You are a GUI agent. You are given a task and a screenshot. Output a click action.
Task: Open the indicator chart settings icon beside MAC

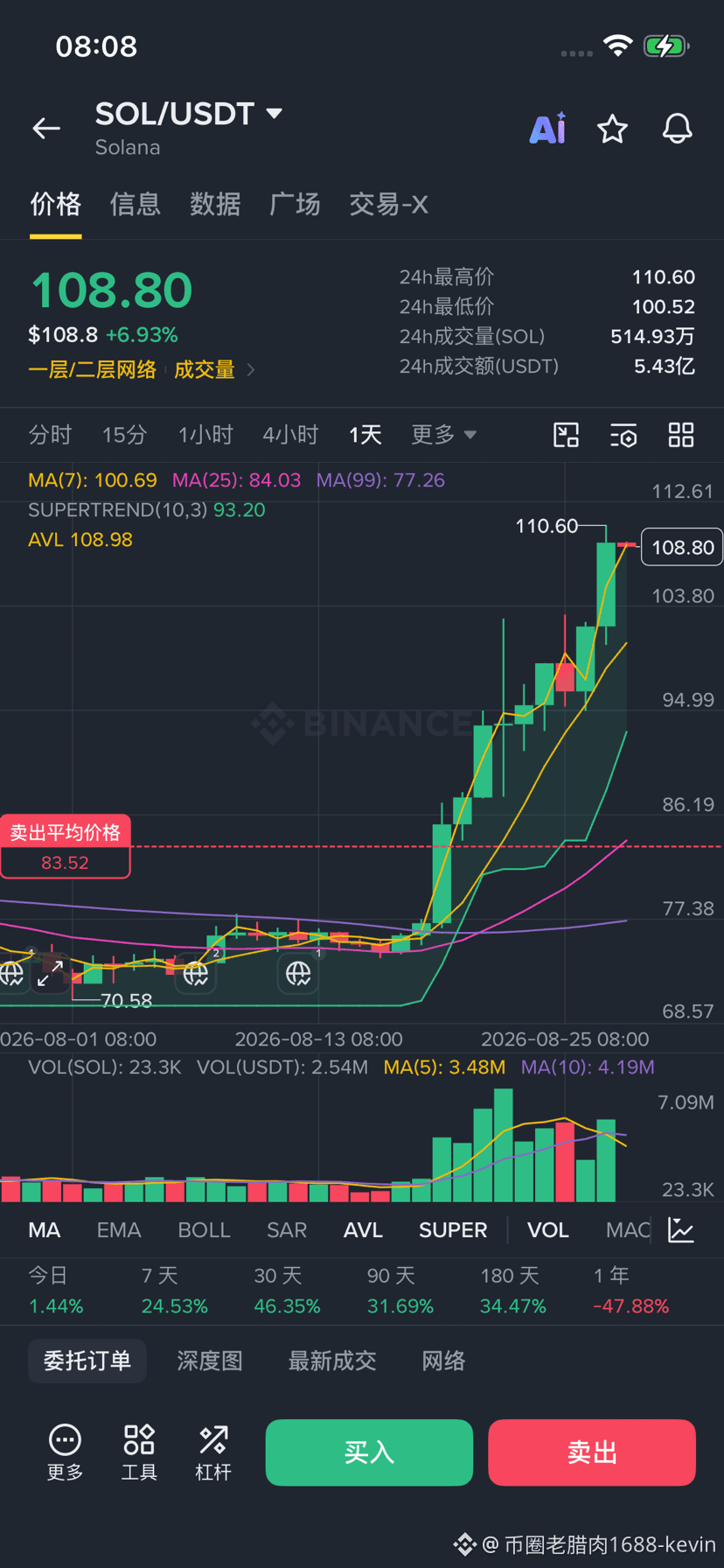click(680, 1229)
